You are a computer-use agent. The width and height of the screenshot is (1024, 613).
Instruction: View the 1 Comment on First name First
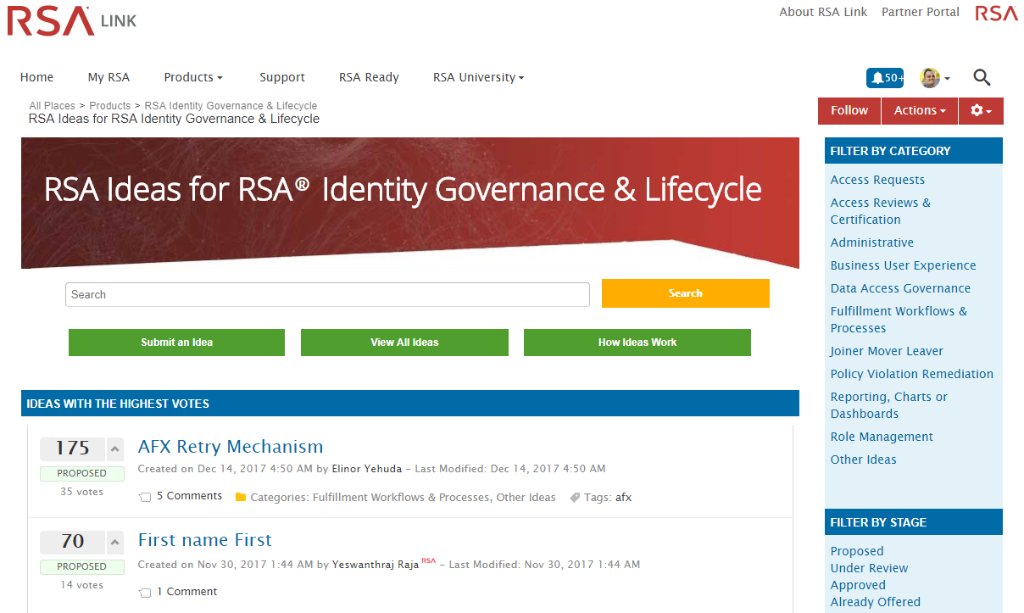(187, 591)
